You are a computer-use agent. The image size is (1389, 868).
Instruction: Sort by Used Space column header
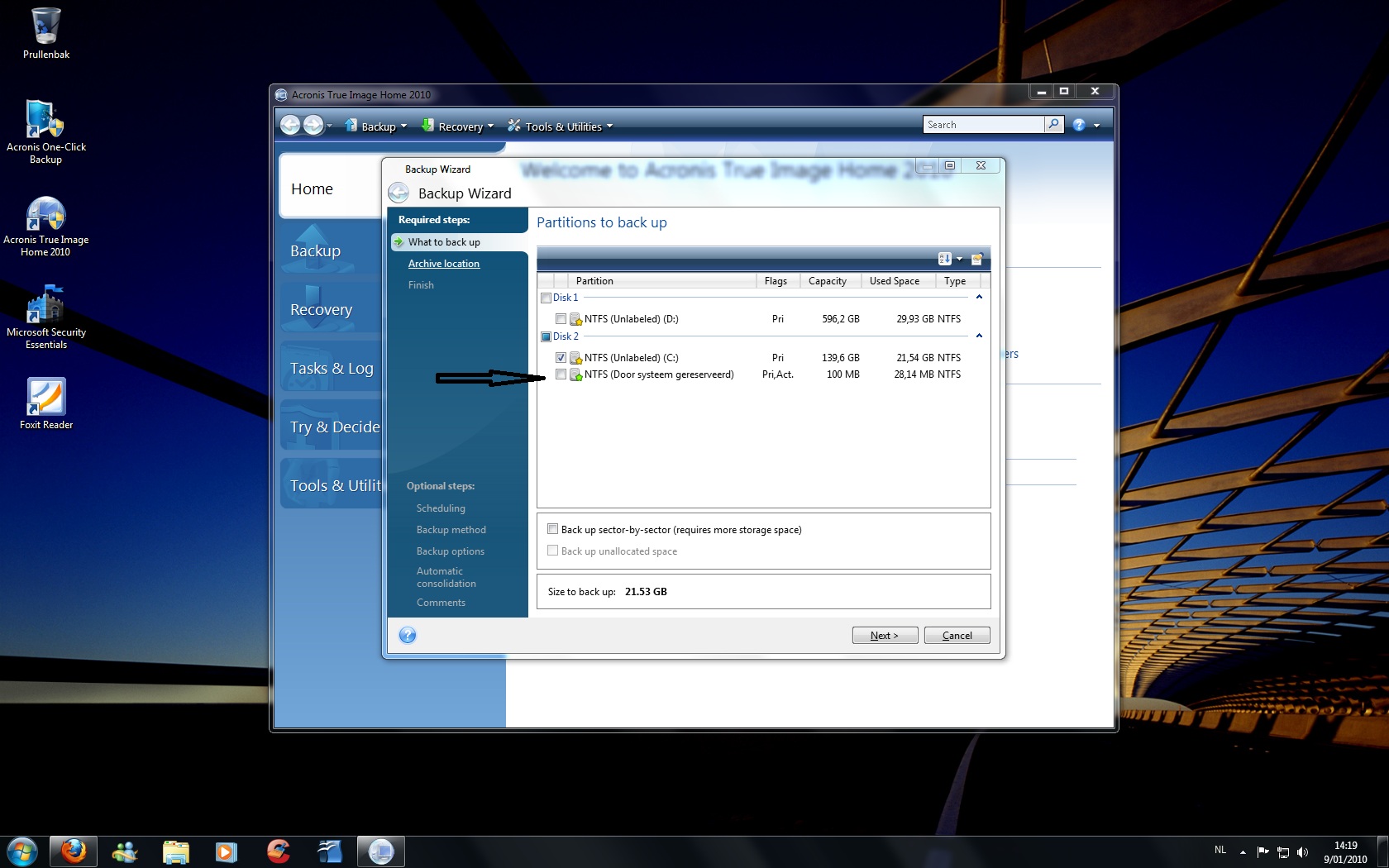click(x=897, y=281)
